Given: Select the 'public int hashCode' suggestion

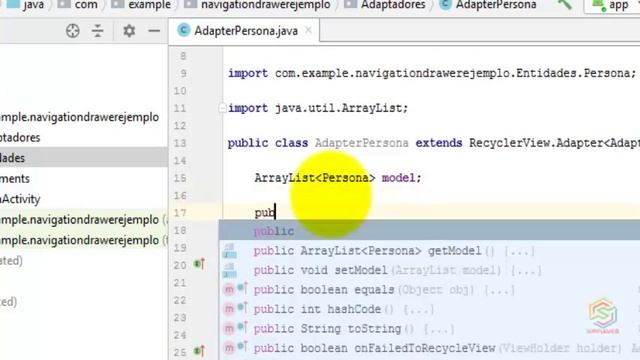Looking at the screenshot, I should [x=429, y=309].
